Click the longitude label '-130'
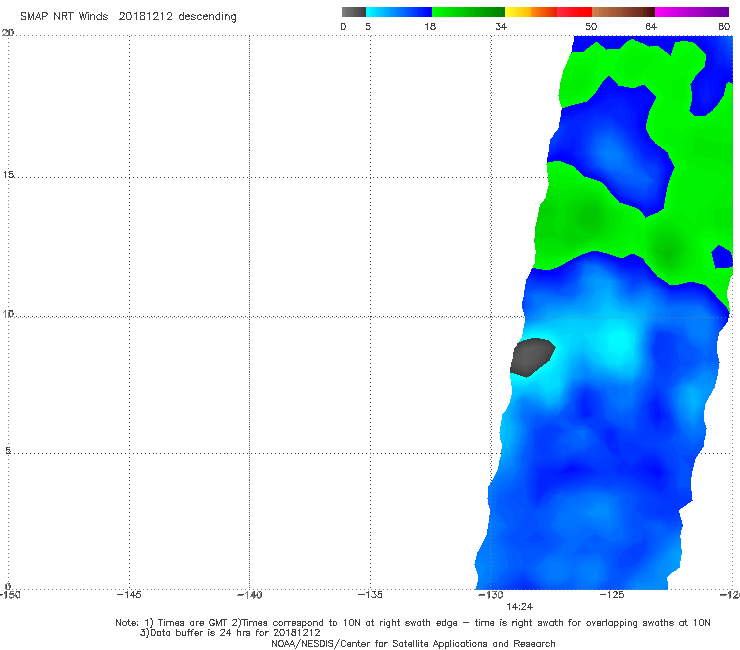 point(491,594)
